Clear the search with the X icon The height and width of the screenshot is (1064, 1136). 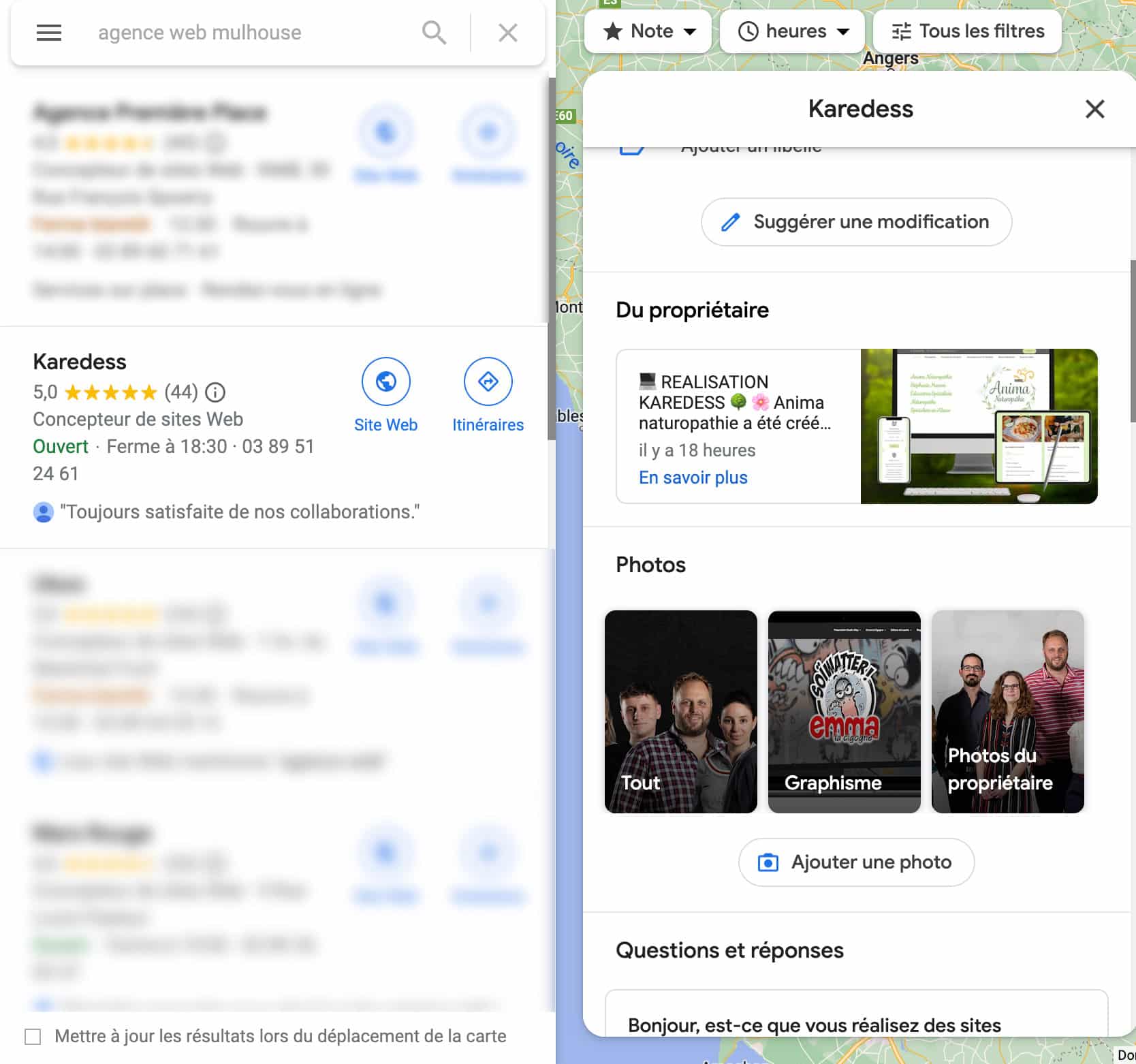coord(507,33)
